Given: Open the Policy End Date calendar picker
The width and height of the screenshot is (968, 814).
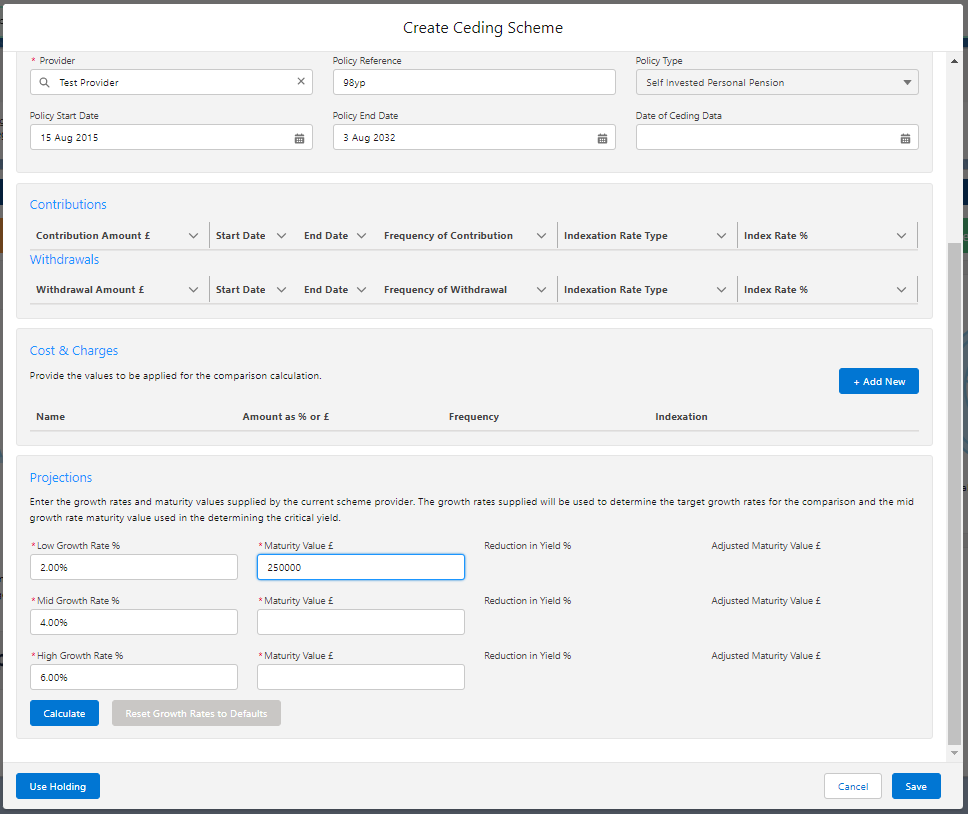Looking at the screenshot, I should (x=602, y=138).
